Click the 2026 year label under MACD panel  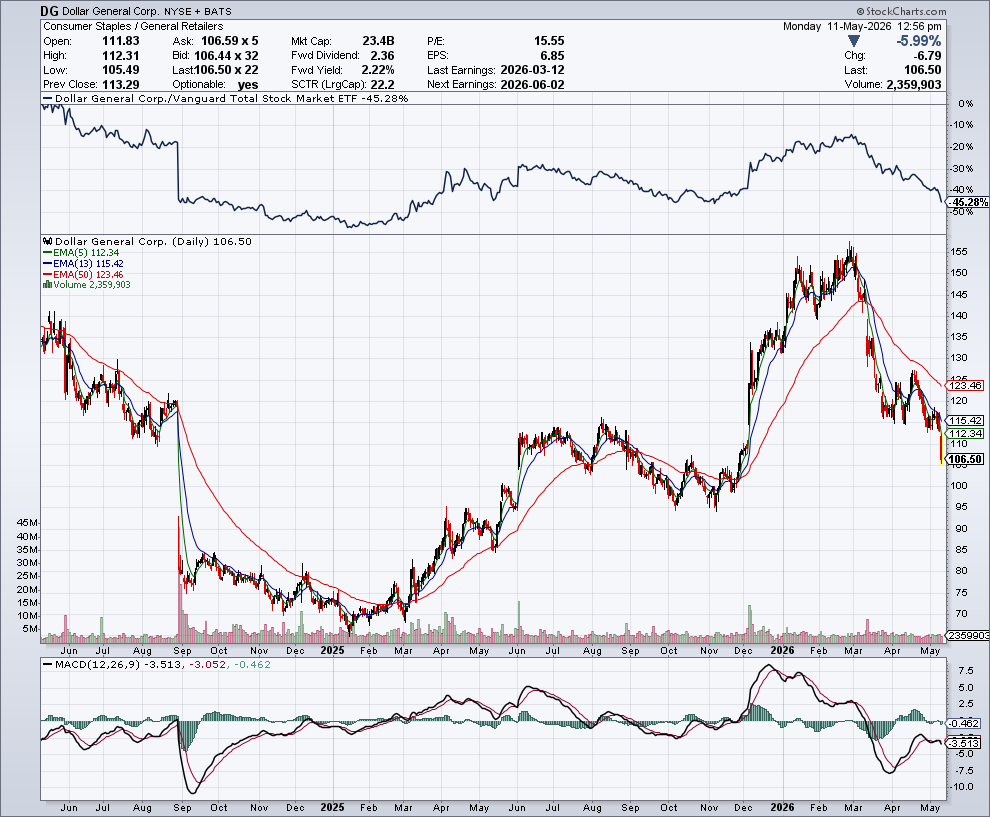(x=782, y=808)
